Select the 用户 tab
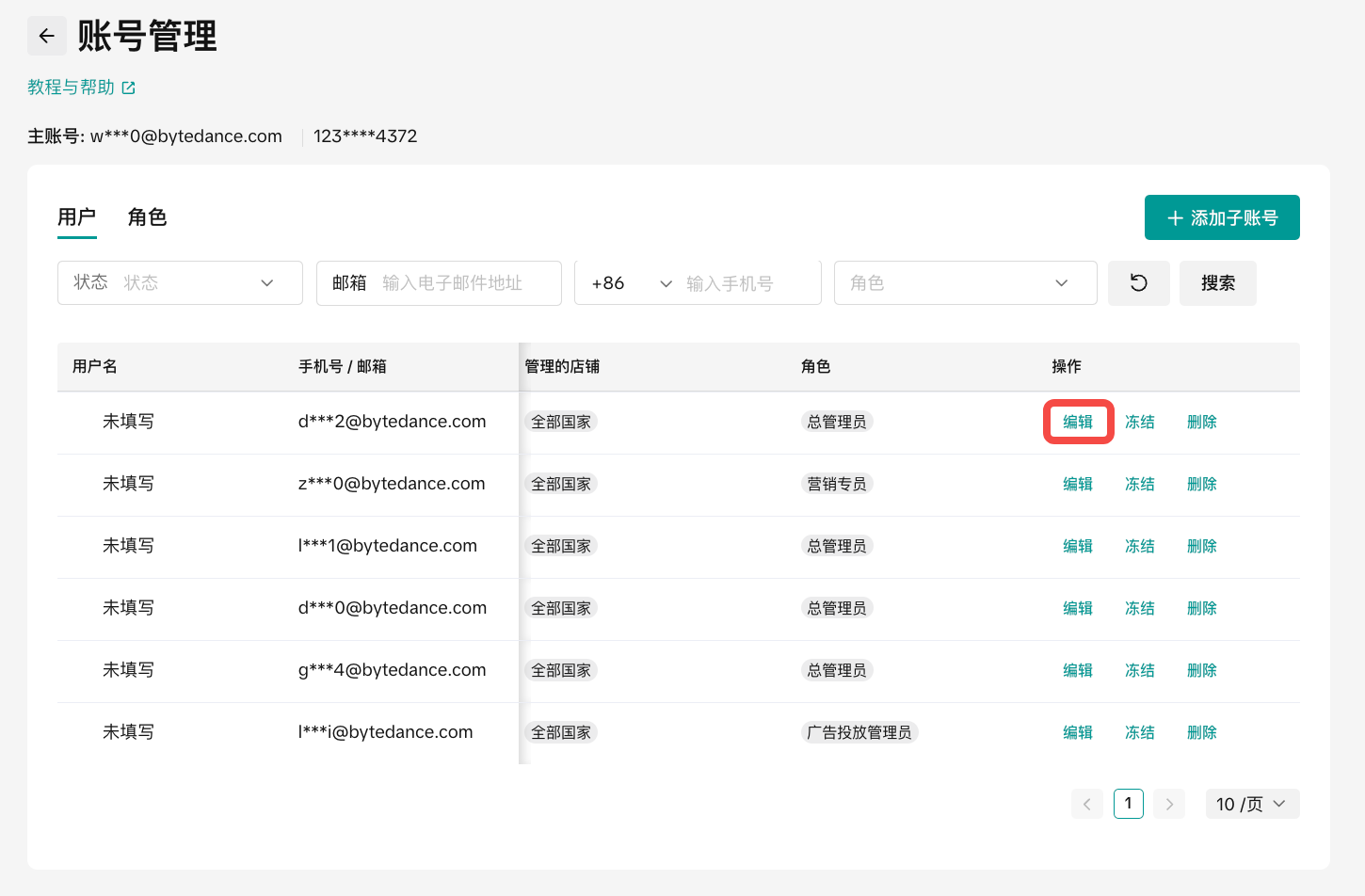1365x896 pixels. click(76, 217)
